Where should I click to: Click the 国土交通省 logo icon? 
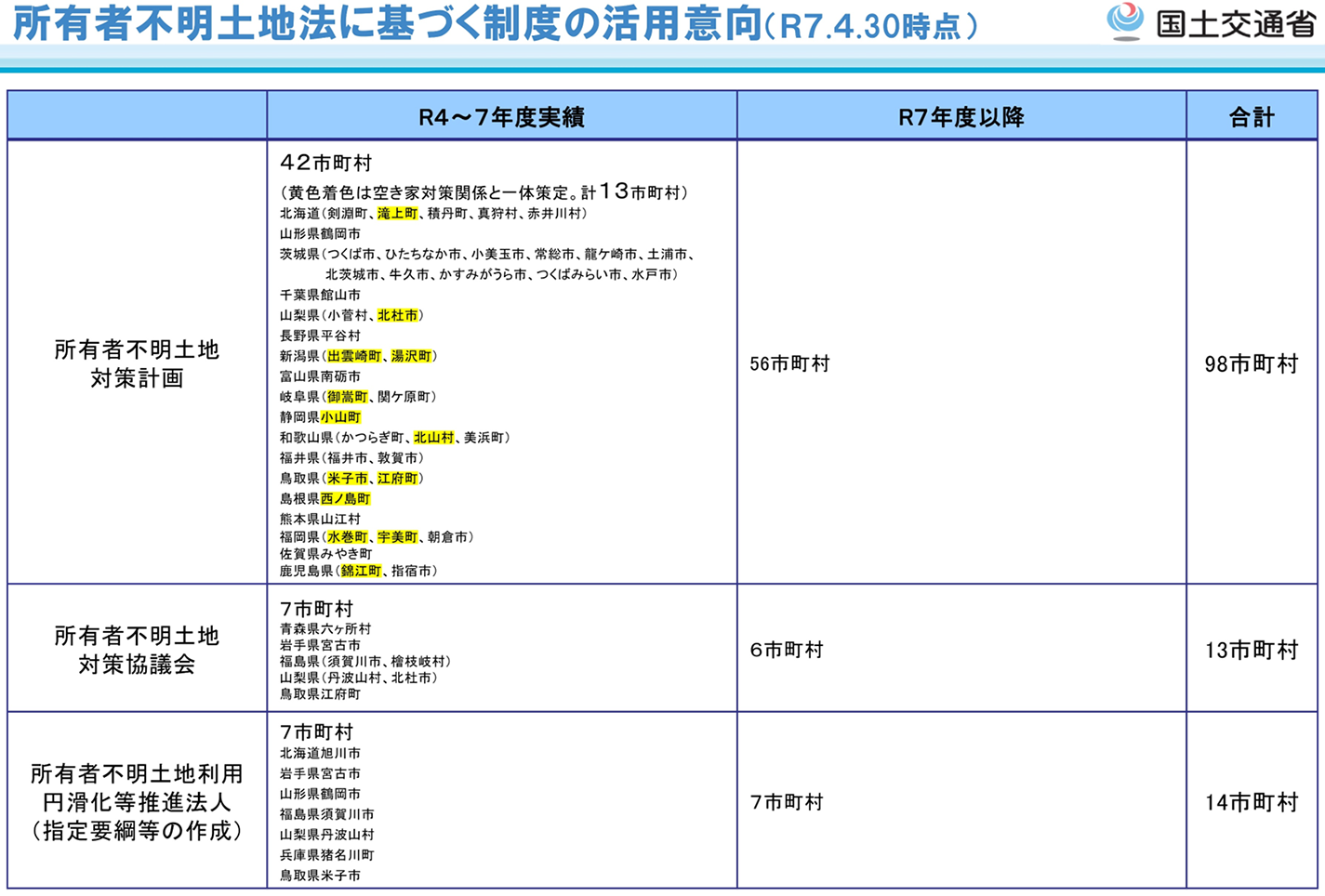tap(1125, 20)
